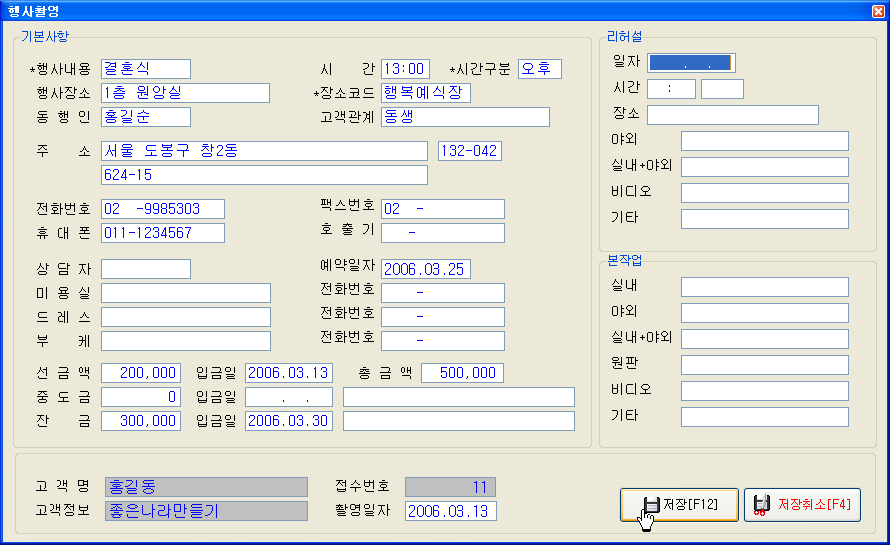Select the 전화번호 field with 02 -9985303
890x545 pixels.
coord(163,209)
